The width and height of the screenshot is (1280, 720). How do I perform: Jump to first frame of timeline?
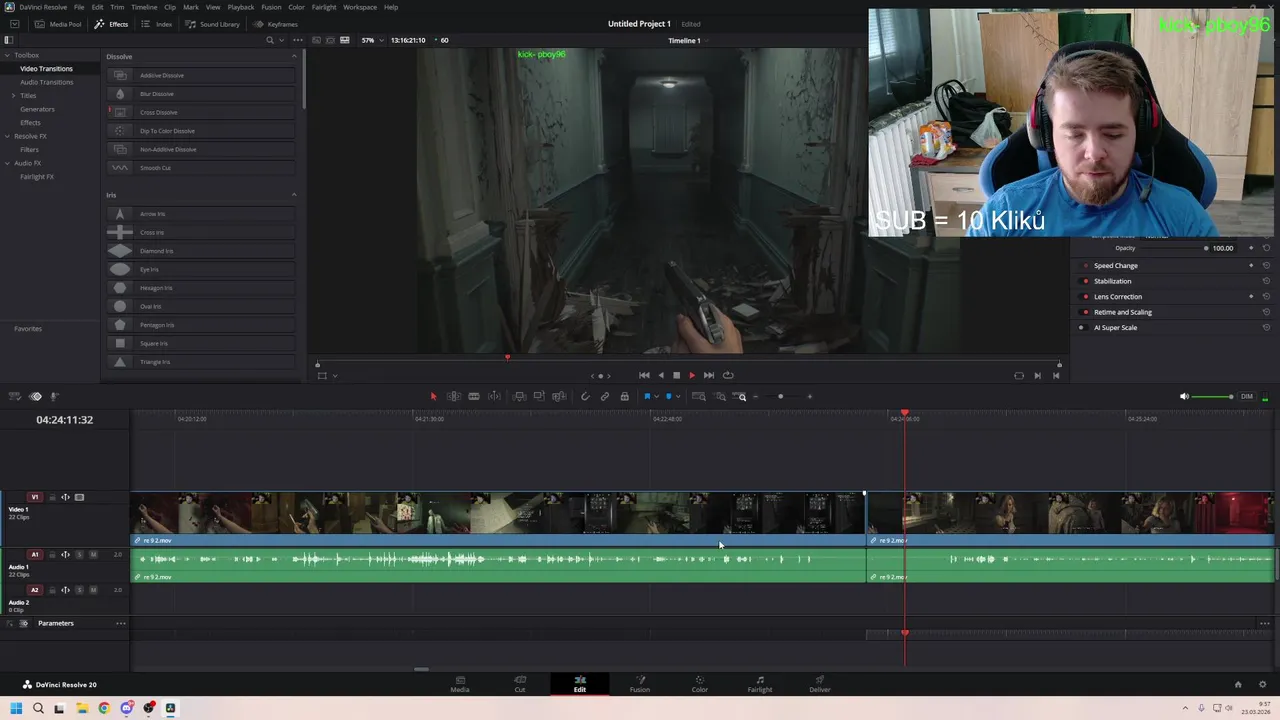click(x=644, y=375)
